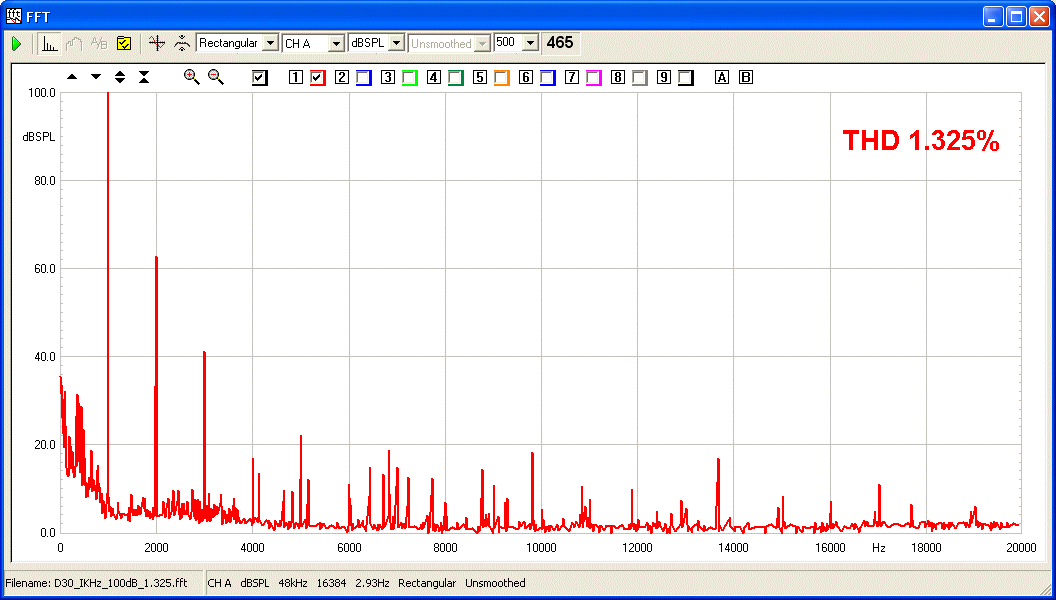The image size is (1056, 600).
Task: Click the 10000 x-axis frequency label
Action: click(x=541, y=548)
